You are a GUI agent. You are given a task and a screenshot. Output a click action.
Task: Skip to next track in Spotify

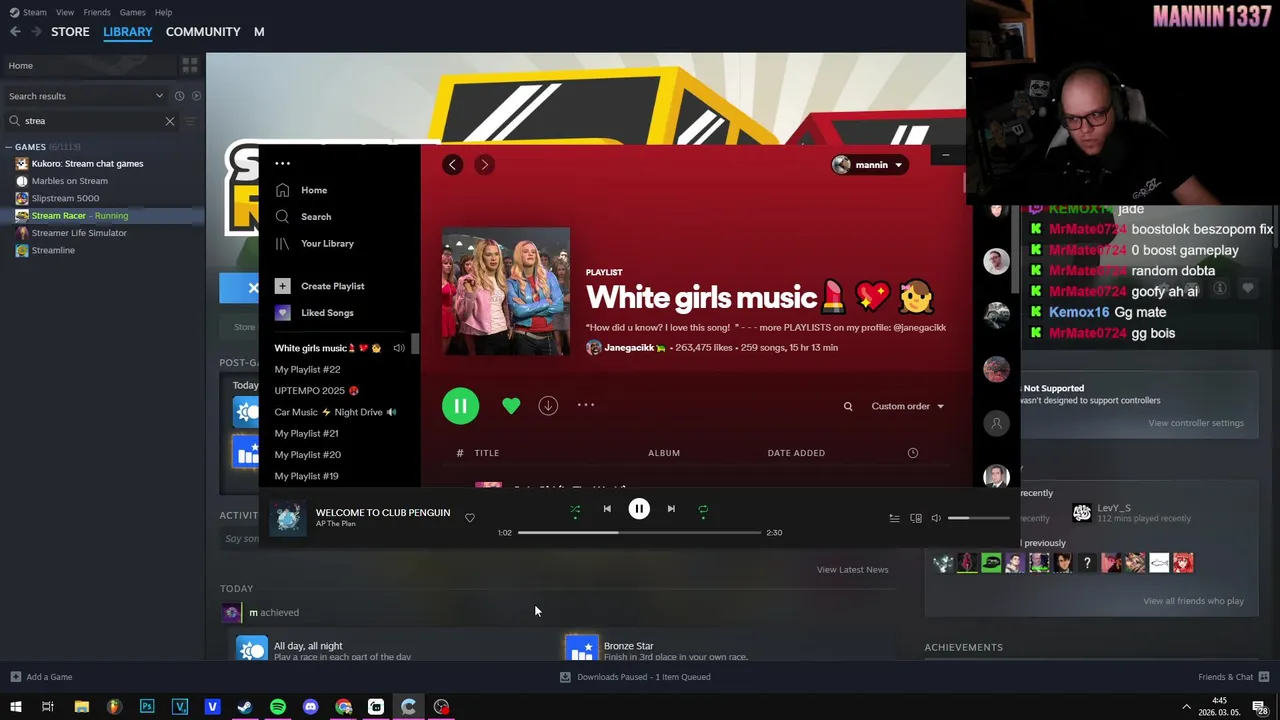pyautogui.click(x=671, y=509)
